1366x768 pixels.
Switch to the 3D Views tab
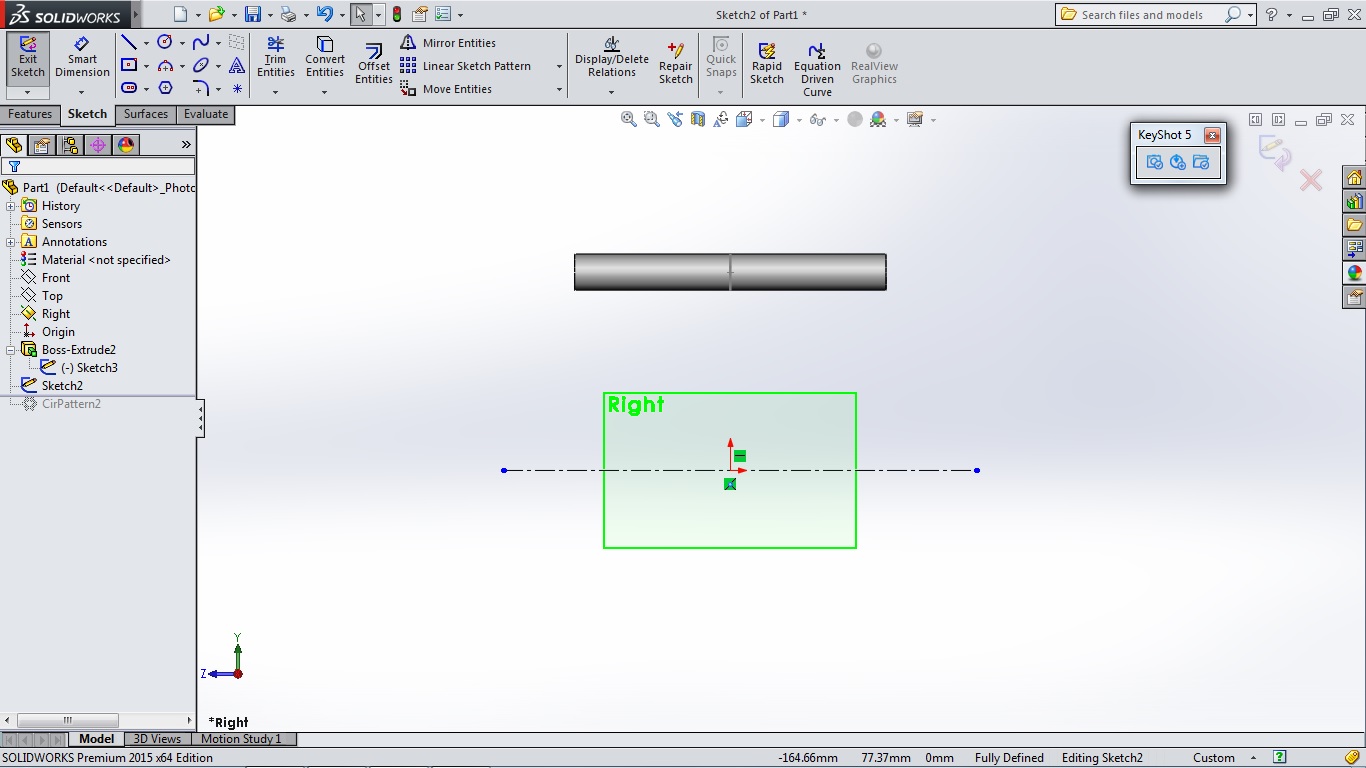pyautogui.click(x=158, y=739)
